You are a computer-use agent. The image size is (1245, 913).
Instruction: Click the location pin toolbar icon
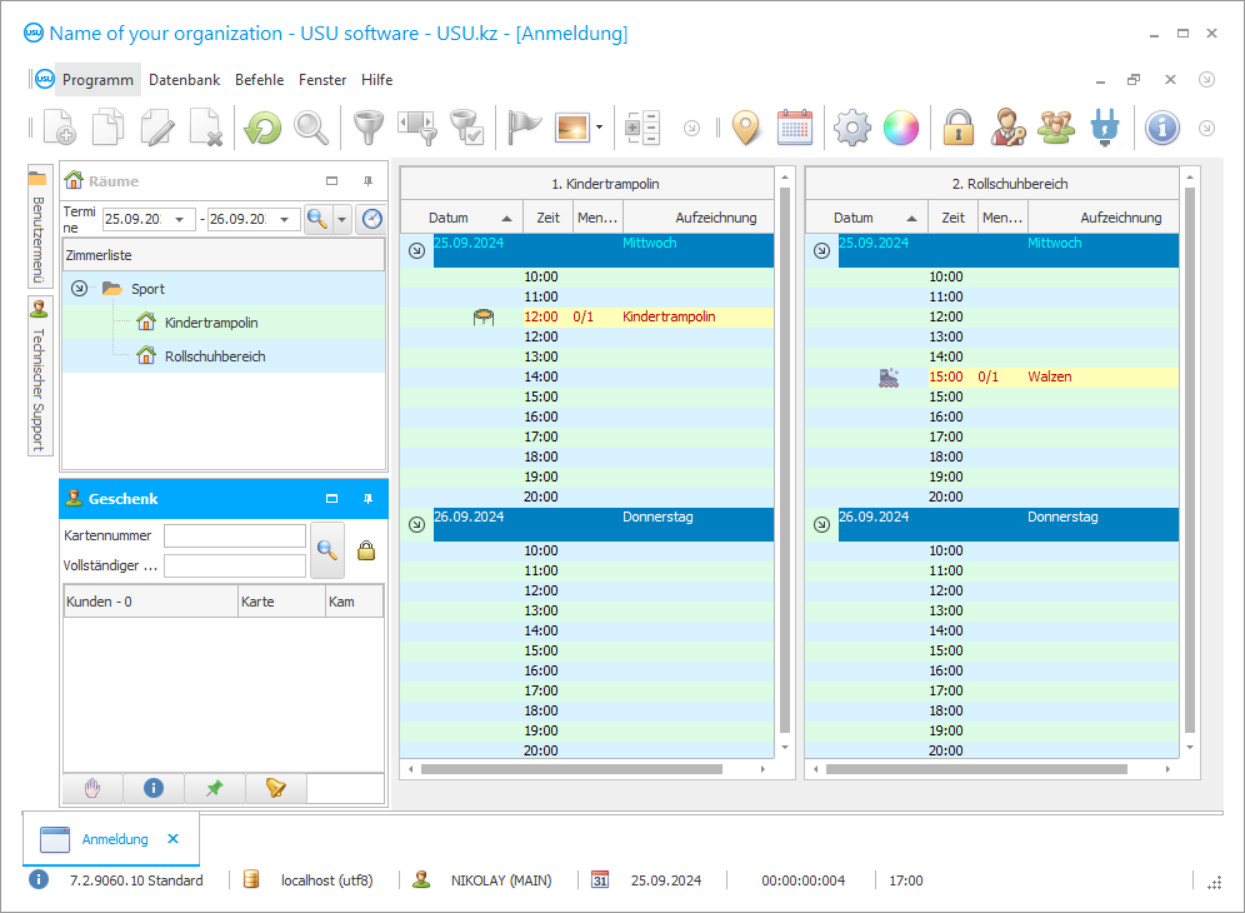(x=746, y=127)
